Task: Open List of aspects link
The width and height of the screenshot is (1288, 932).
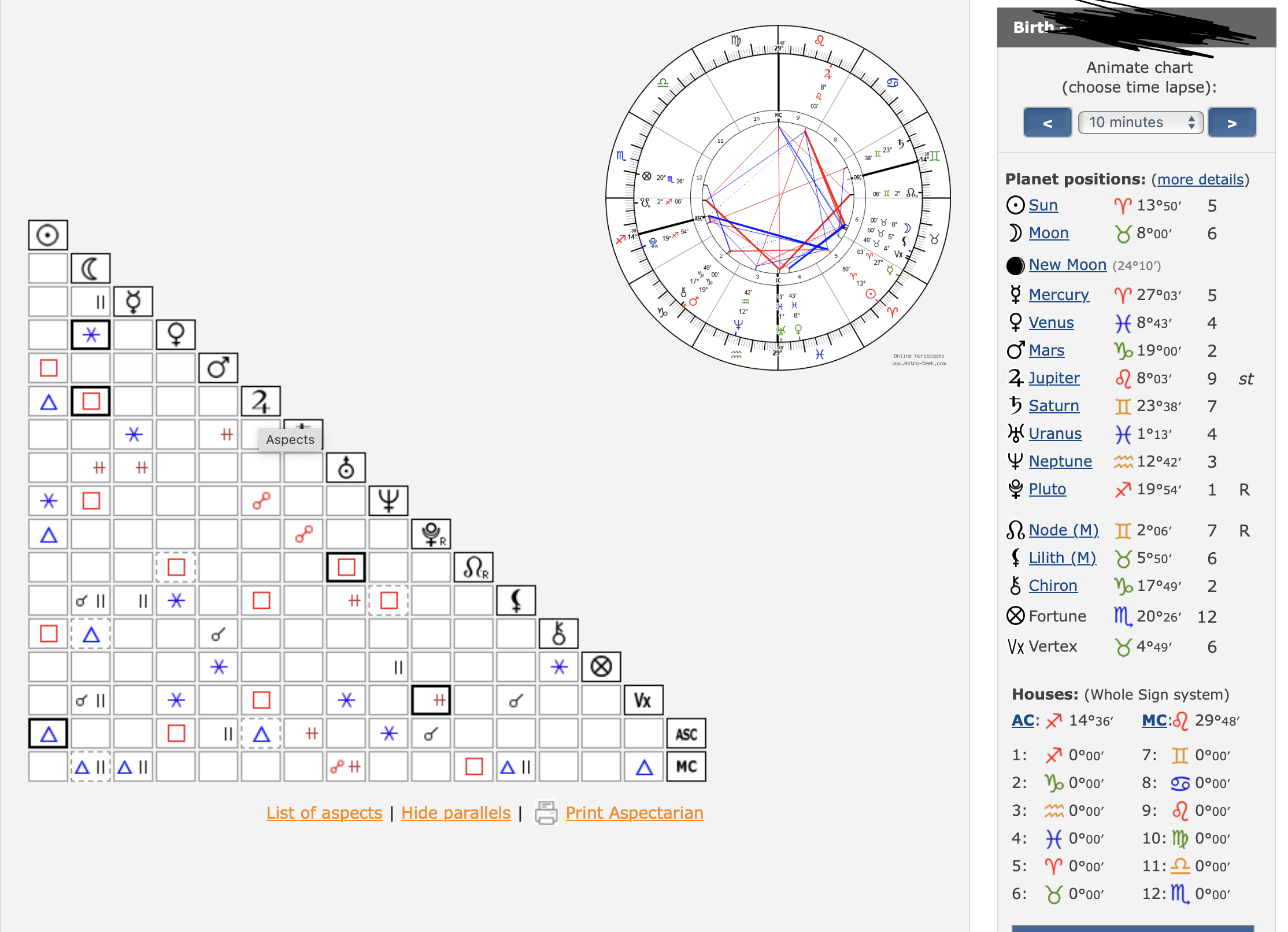Action: (324, 813)
